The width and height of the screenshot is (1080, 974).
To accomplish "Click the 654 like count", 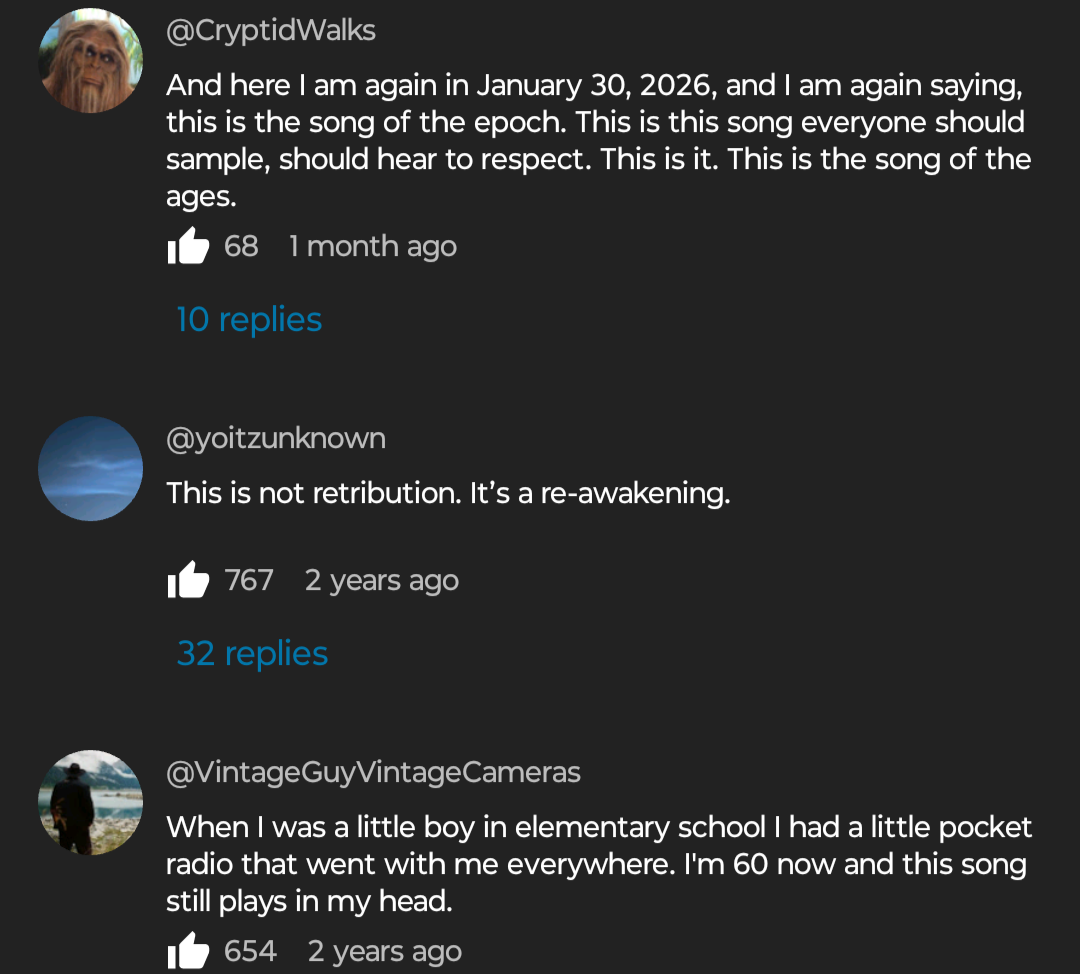I will [x=250, y=951].
